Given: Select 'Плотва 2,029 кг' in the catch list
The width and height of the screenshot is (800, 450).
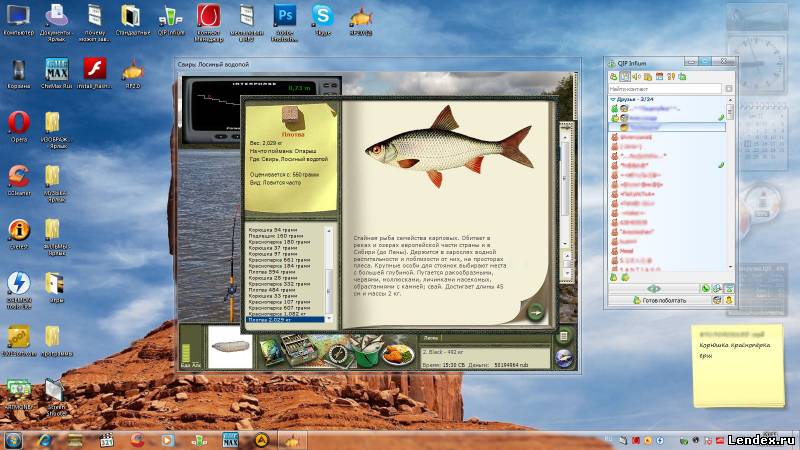Looking at the screenshot, I should pos(285,319).
